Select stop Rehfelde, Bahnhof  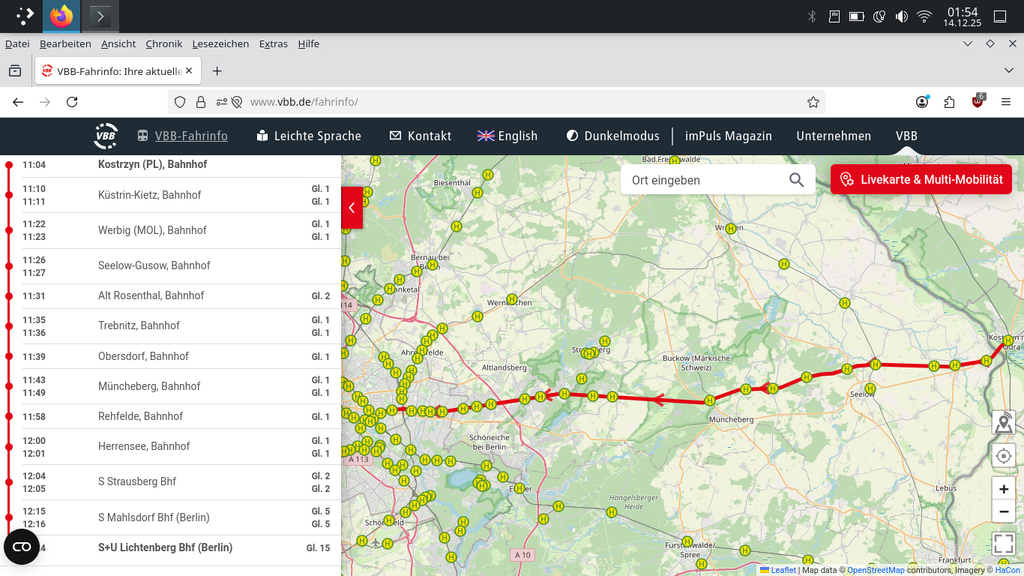140,416
